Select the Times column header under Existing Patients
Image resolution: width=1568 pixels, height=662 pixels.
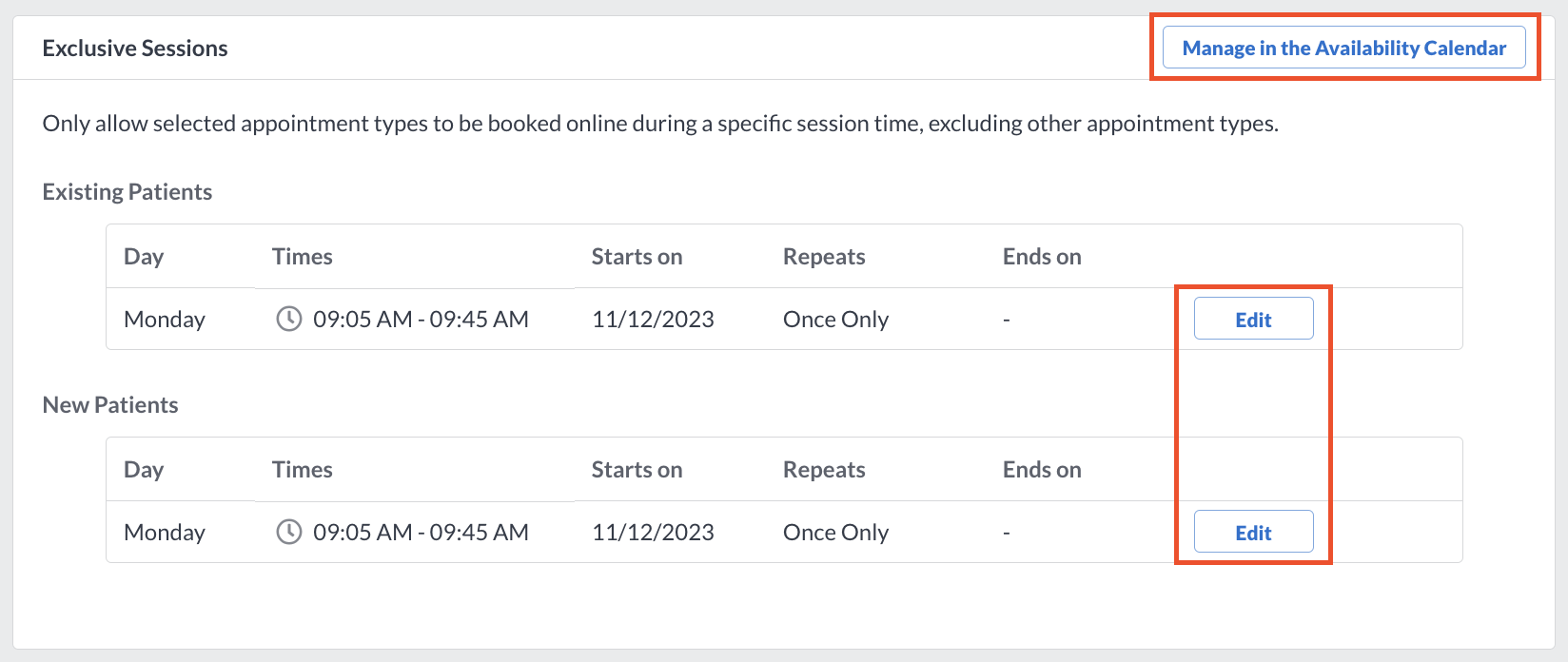(303, 257)
